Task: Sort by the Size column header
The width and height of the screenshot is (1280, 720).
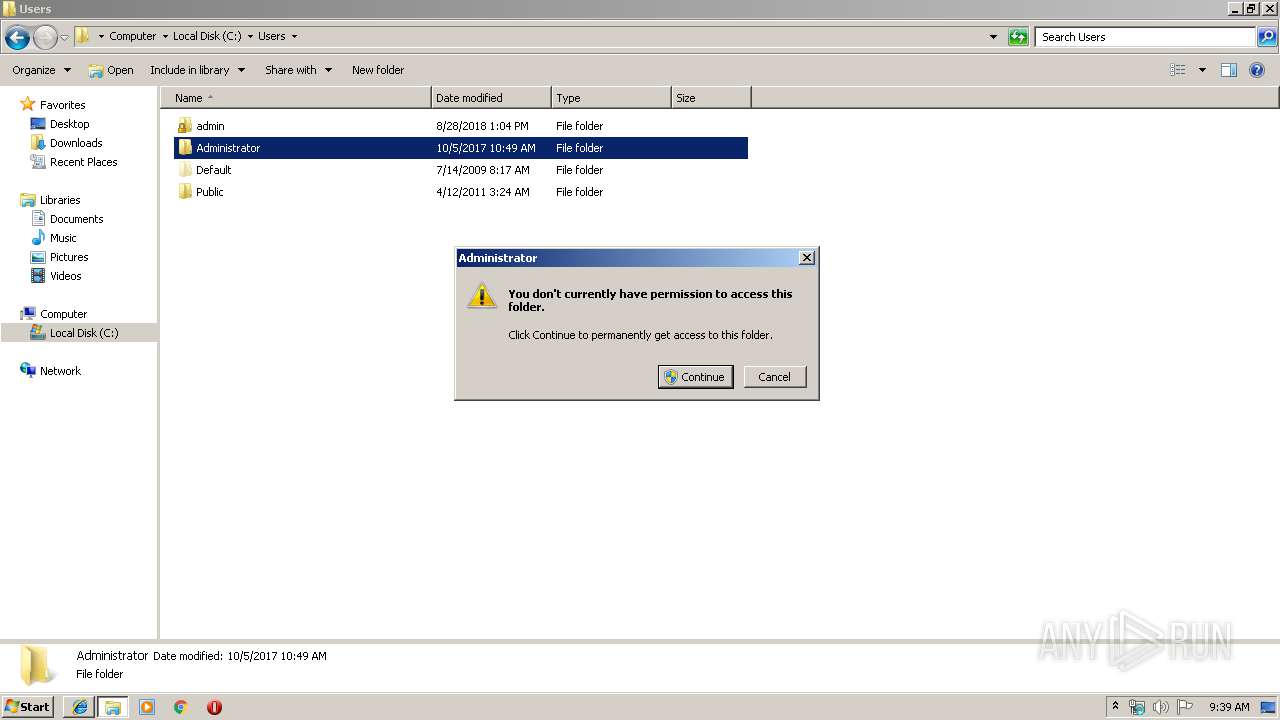Action: [x=711, y=98]
